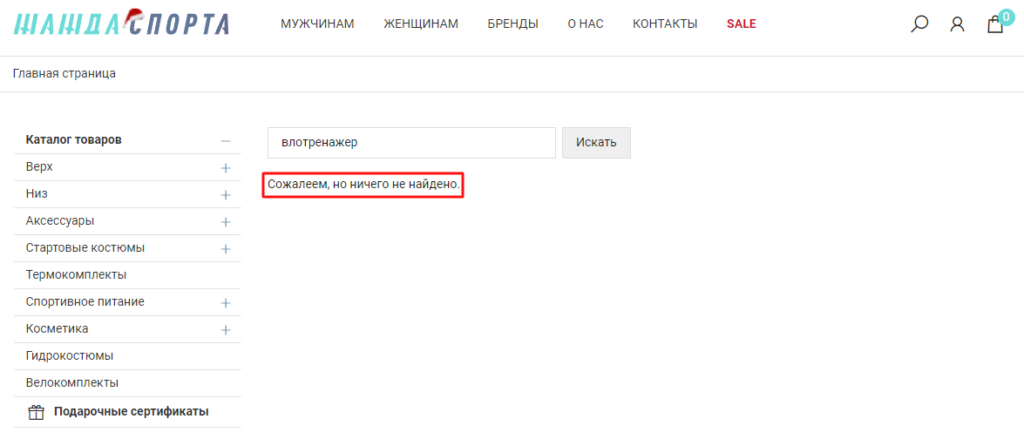Screen dimensions: 1024x439
Task: Expand the Косметика category
Action: click(x=226, y=330)
